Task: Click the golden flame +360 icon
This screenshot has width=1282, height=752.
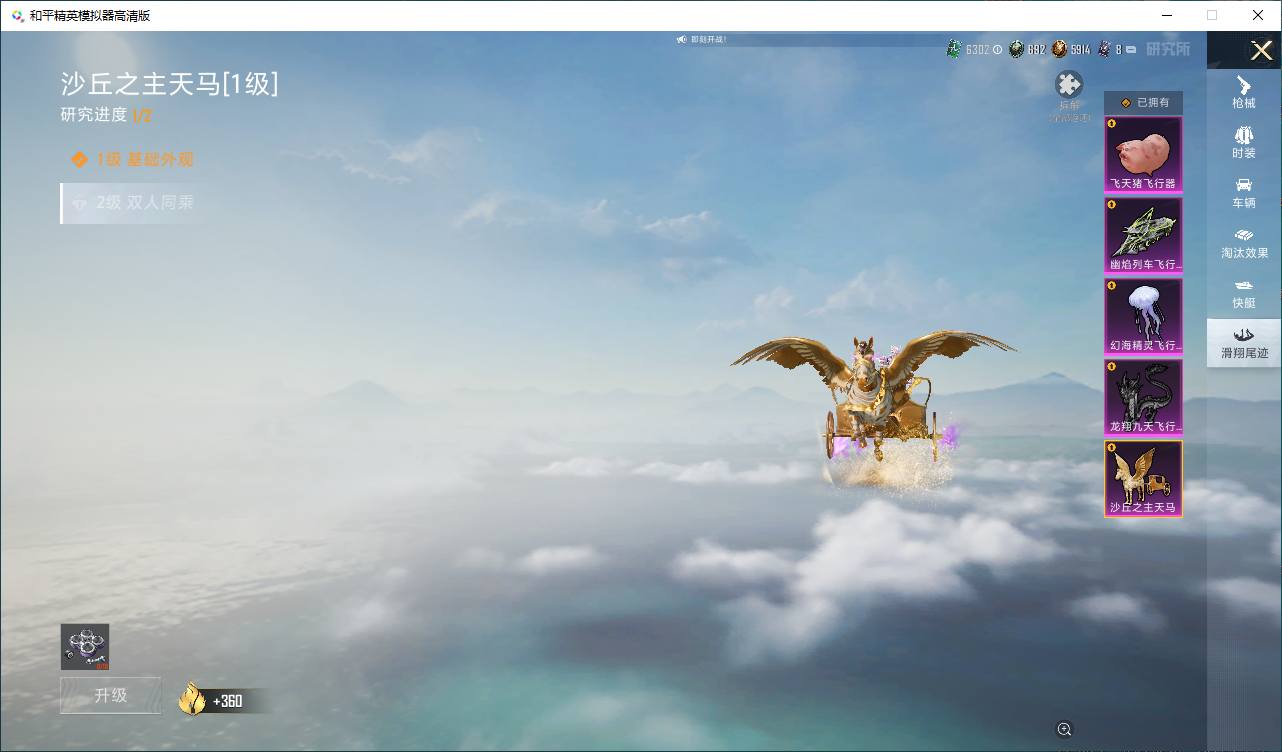Action: 192,699
